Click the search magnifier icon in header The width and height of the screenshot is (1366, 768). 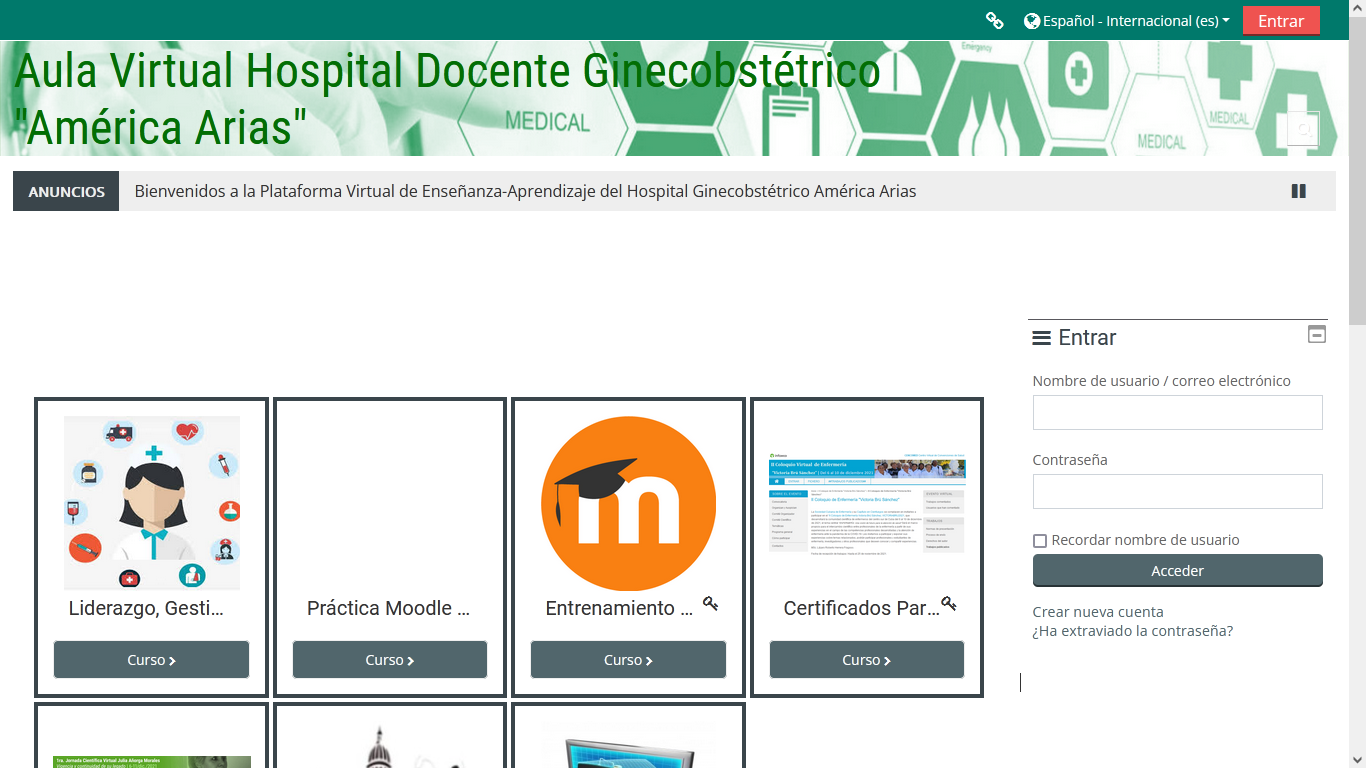1303,129
